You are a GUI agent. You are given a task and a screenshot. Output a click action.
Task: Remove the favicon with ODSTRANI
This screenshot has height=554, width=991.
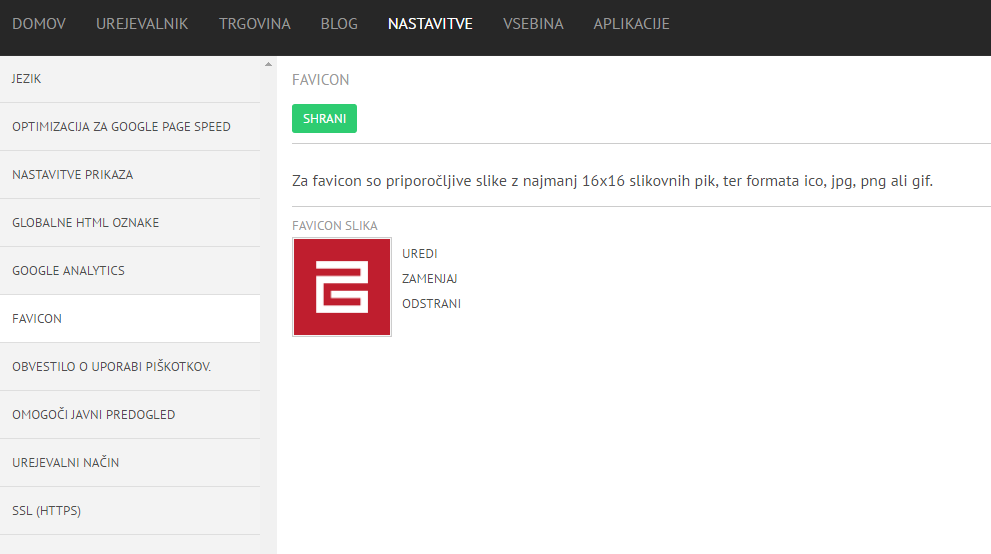point(431,304)
